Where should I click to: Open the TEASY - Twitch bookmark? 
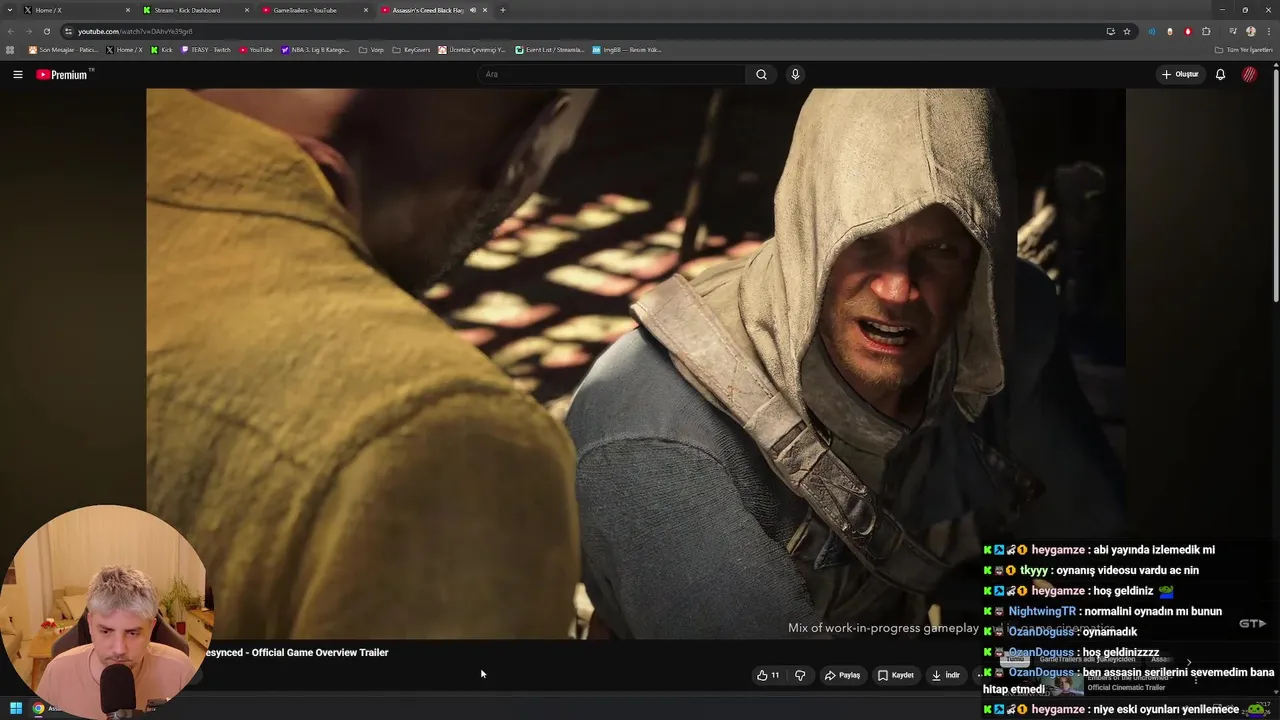(x=205, y=49)
